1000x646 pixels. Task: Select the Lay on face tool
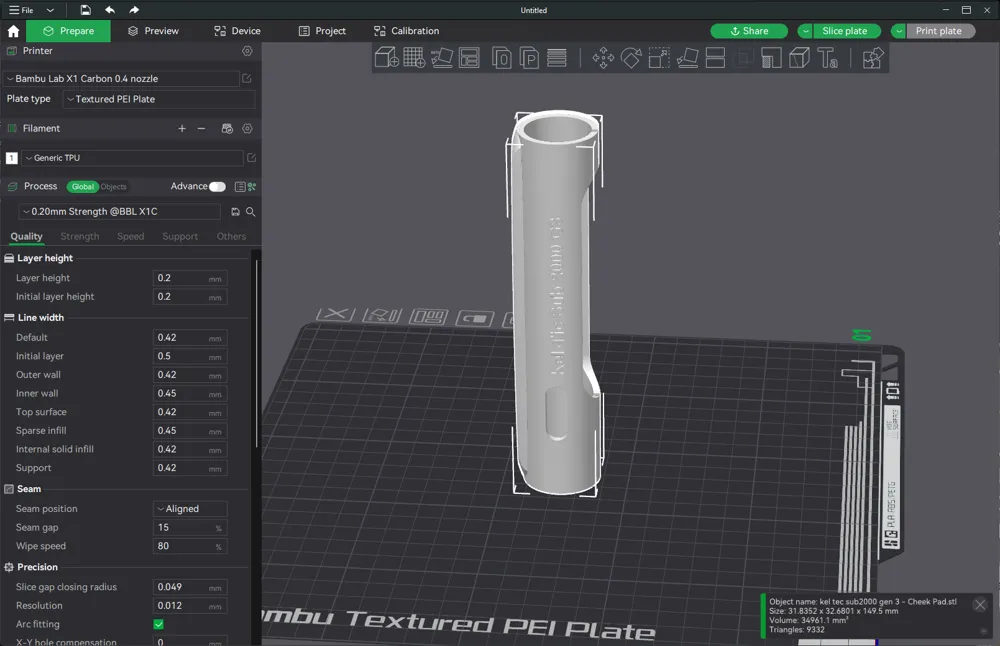(688, 58)
